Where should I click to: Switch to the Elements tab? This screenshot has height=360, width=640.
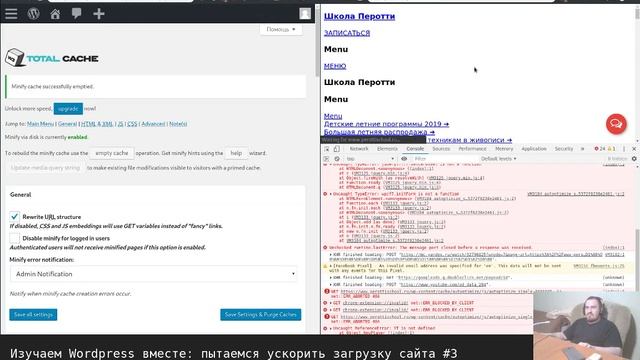(387, 149)
